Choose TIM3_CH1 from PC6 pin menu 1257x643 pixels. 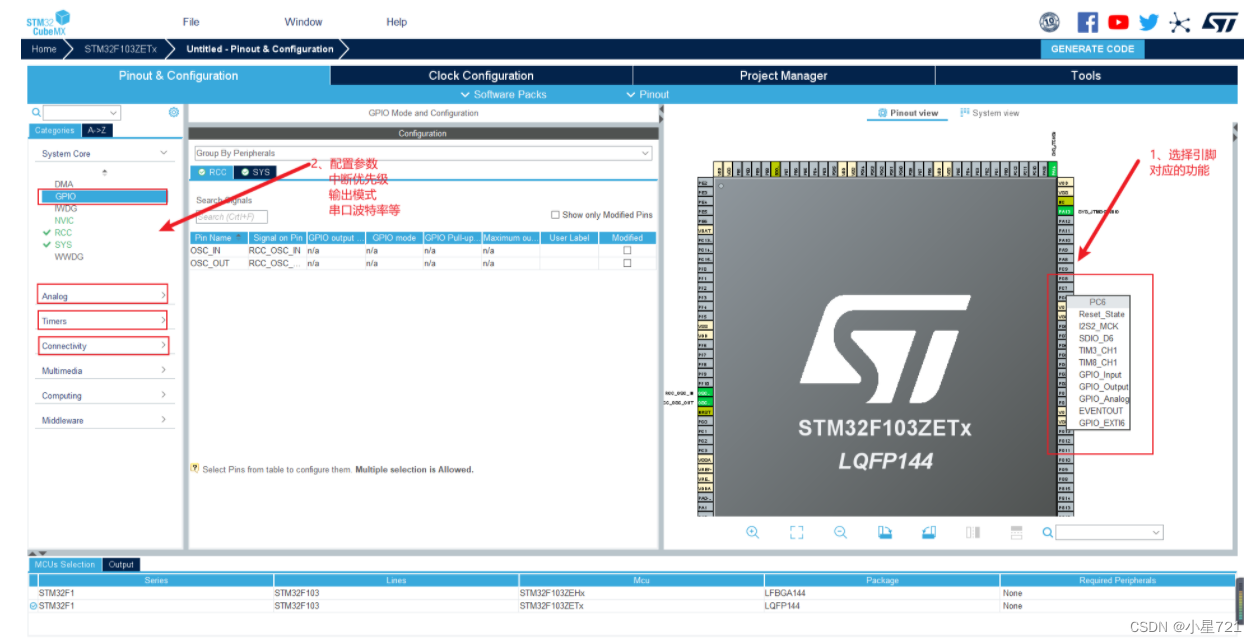point(1098,350)
